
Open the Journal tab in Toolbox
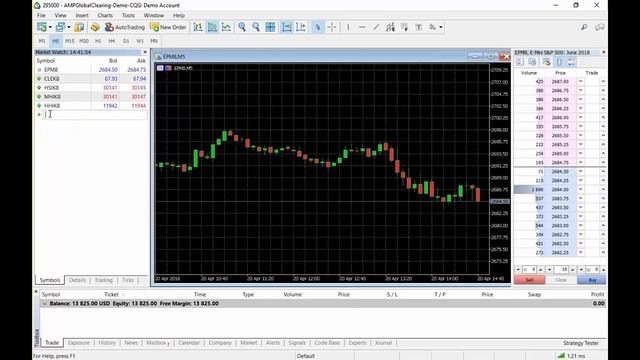tap(383, 343)
